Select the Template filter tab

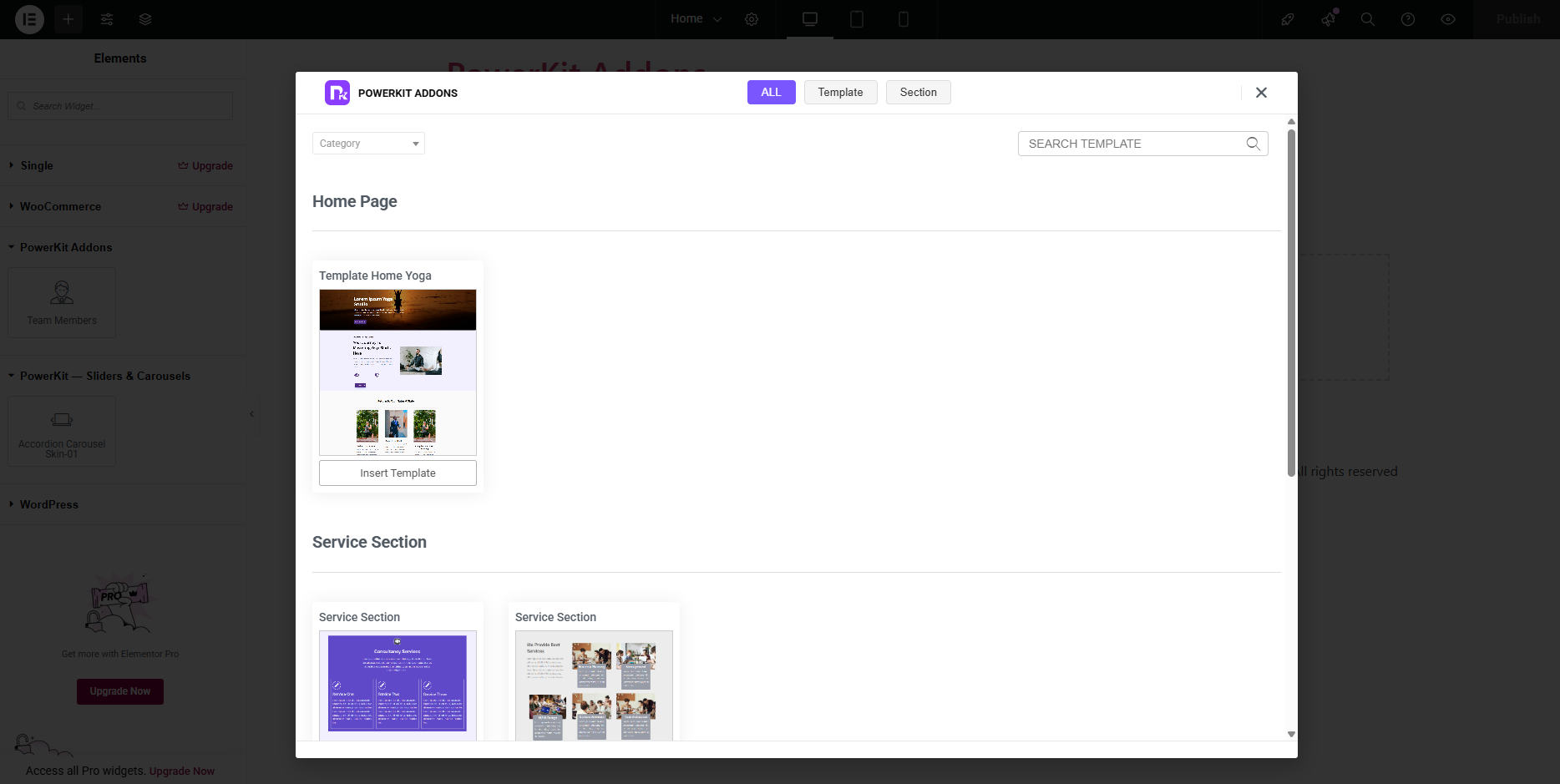pyautogui.click(x=840, y=93)
